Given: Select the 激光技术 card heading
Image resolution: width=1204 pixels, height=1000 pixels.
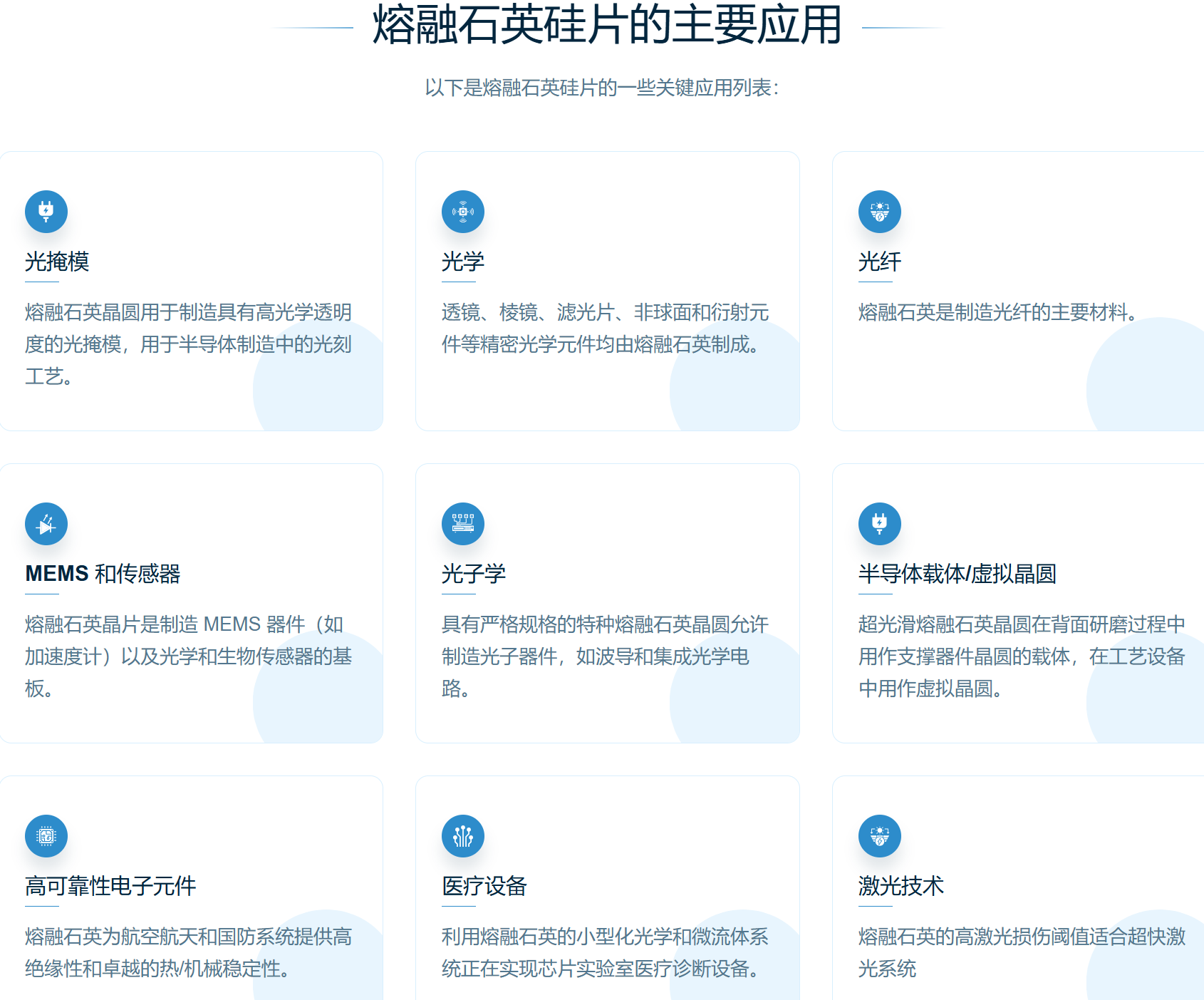Looking at the screenshot, I should tap(901, 886).
